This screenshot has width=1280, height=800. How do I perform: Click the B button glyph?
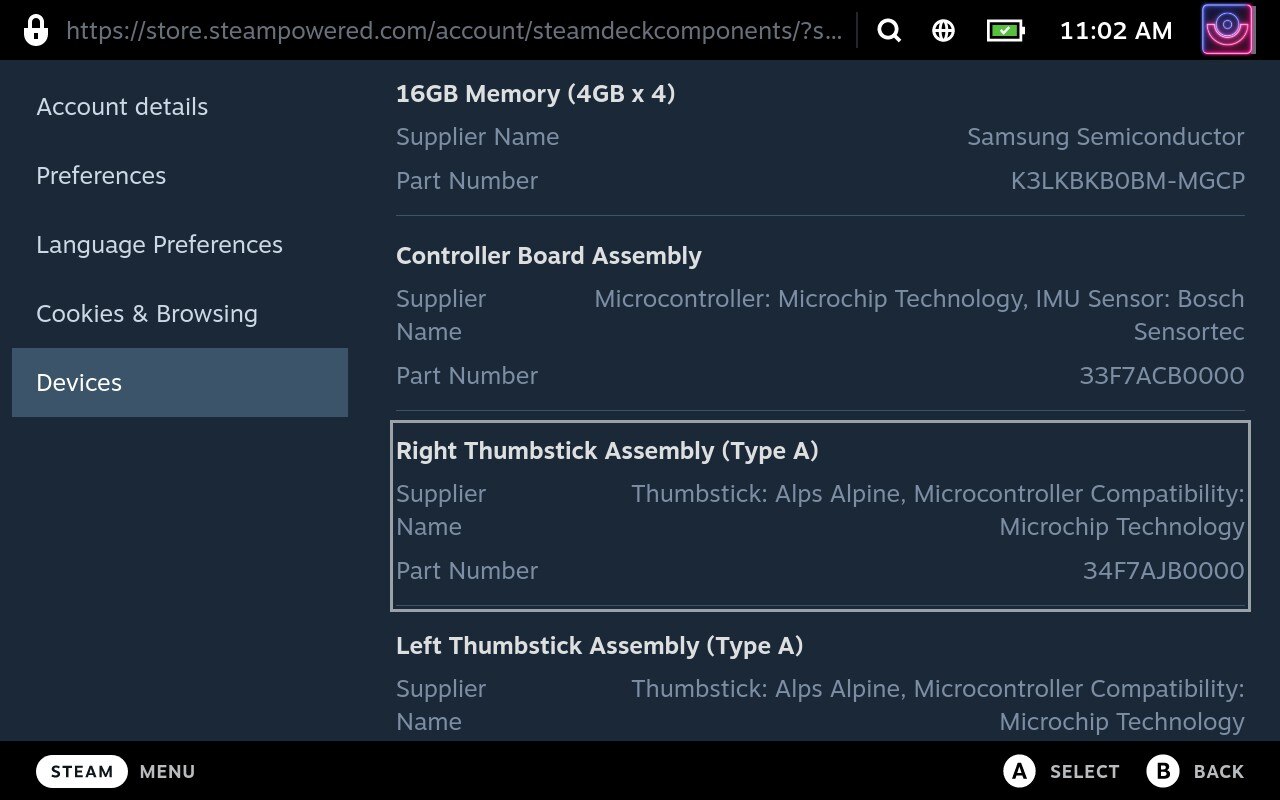pyautogui.click(x=1163, y=771)
